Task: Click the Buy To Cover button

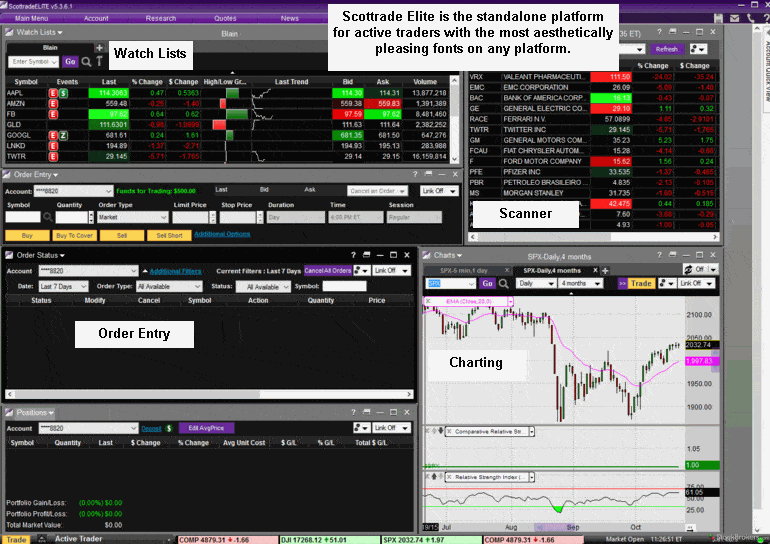Action: (x=74, y=236)
